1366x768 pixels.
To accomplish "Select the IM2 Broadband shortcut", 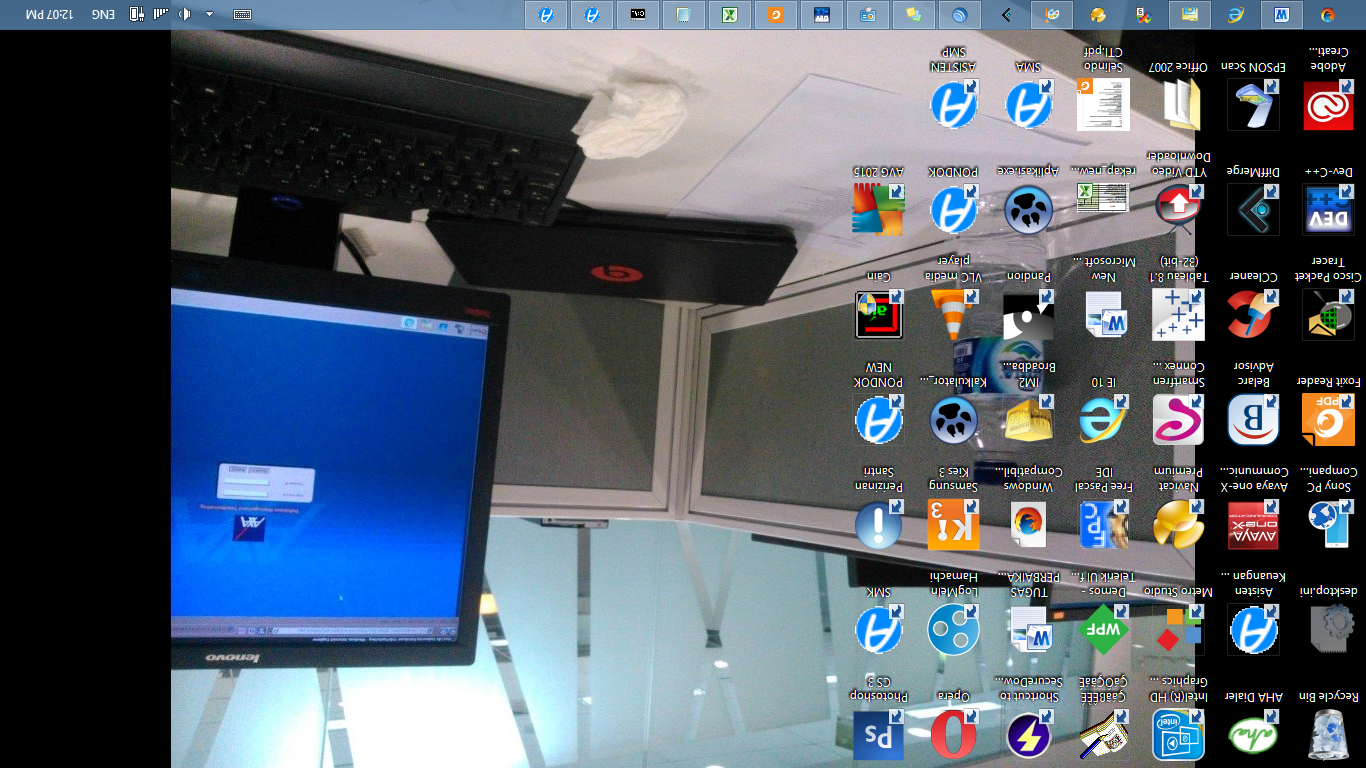I will 1028,419.
